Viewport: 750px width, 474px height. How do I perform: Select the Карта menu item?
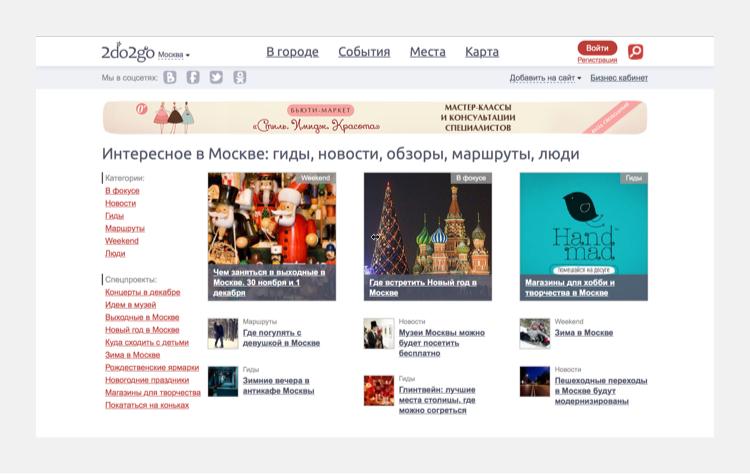pos(482,52)
